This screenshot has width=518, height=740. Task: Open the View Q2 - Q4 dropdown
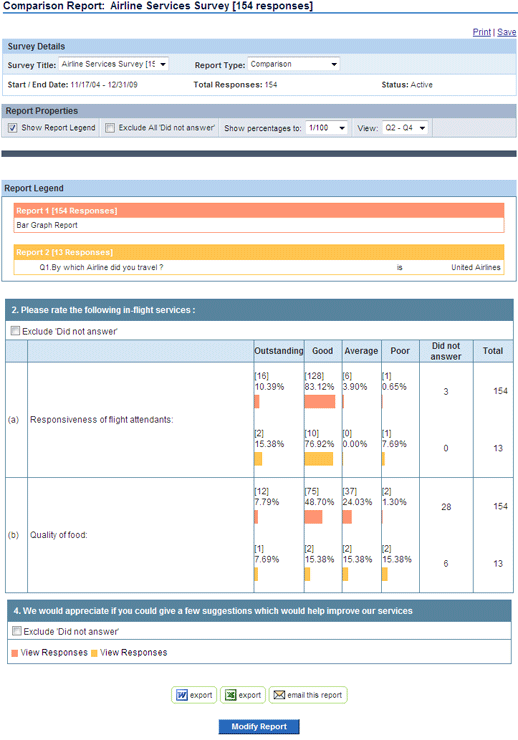[405, 128]
